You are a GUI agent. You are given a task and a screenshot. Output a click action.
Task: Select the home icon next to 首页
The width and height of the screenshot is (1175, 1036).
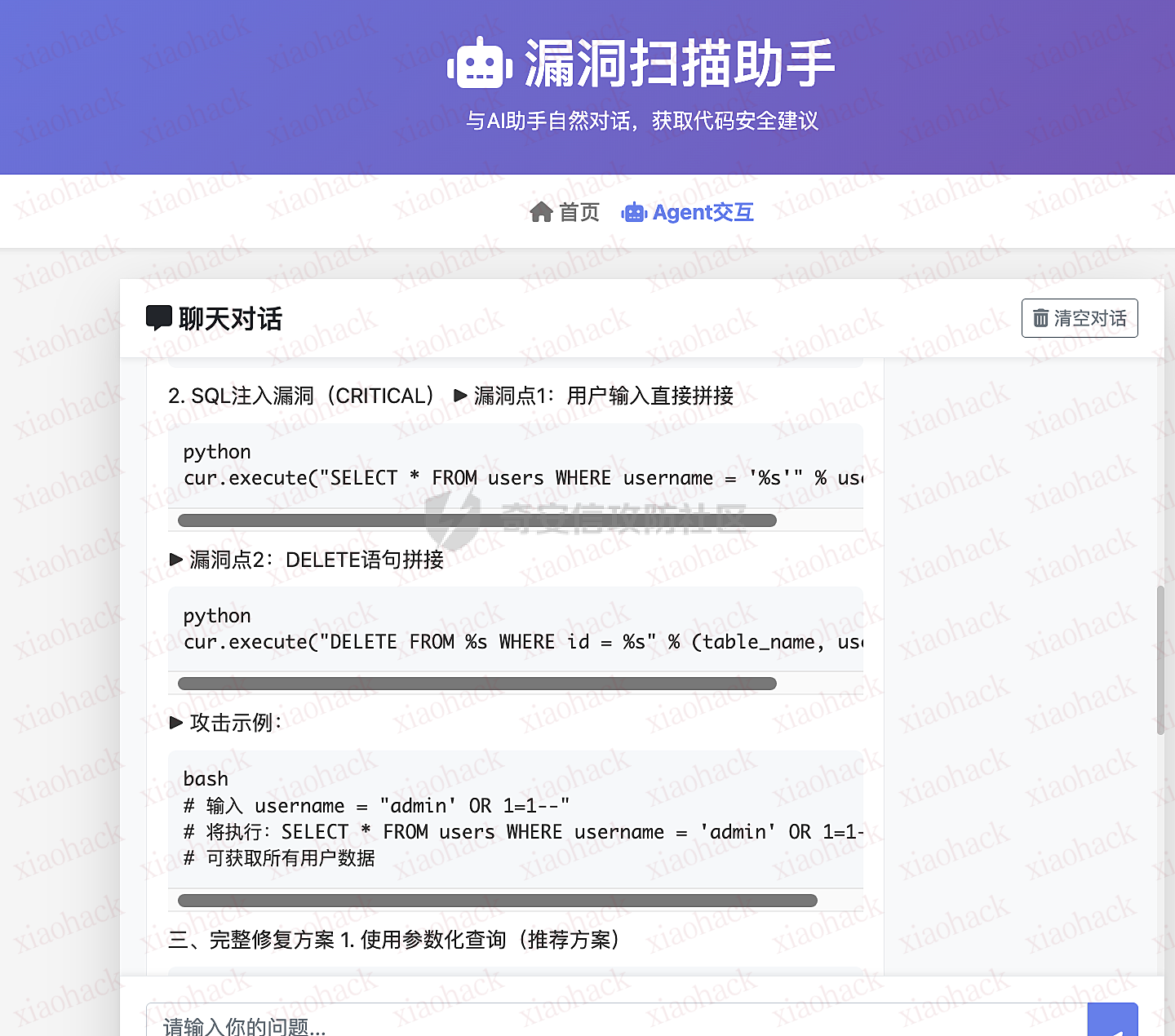tap(542, 212)
